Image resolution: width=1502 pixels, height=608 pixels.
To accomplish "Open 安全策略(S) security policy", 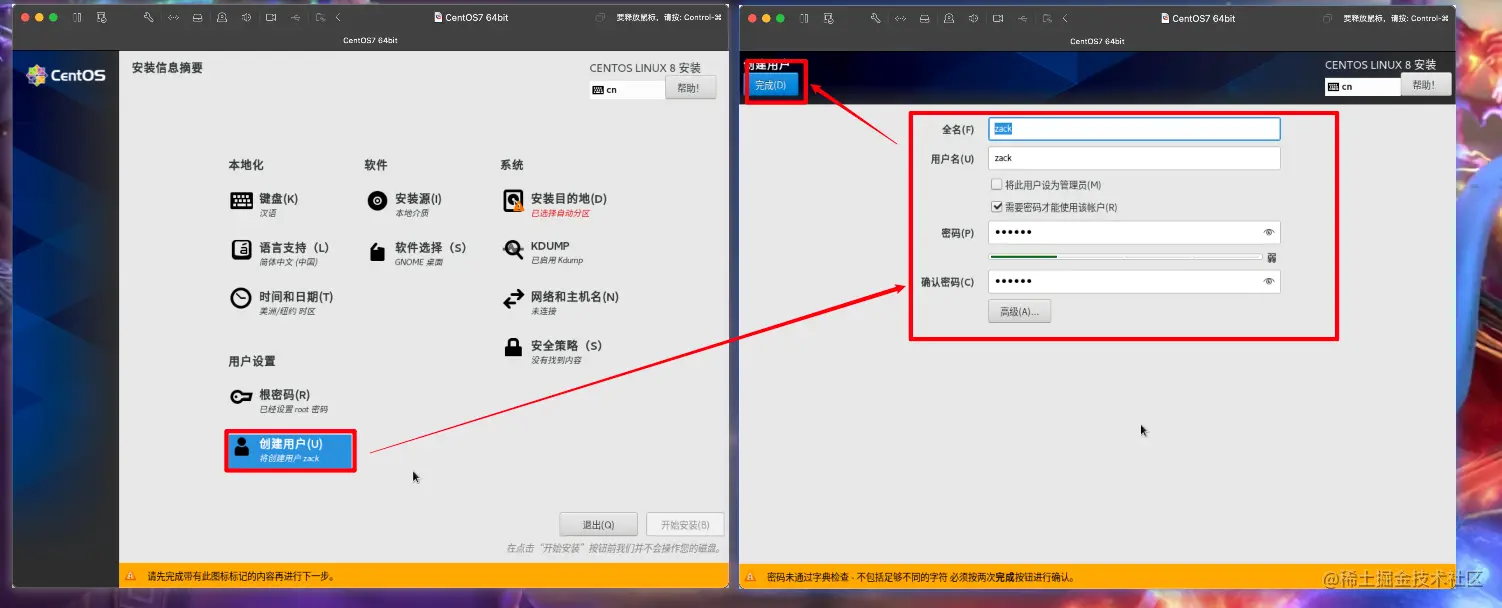I will pos(552,351).
